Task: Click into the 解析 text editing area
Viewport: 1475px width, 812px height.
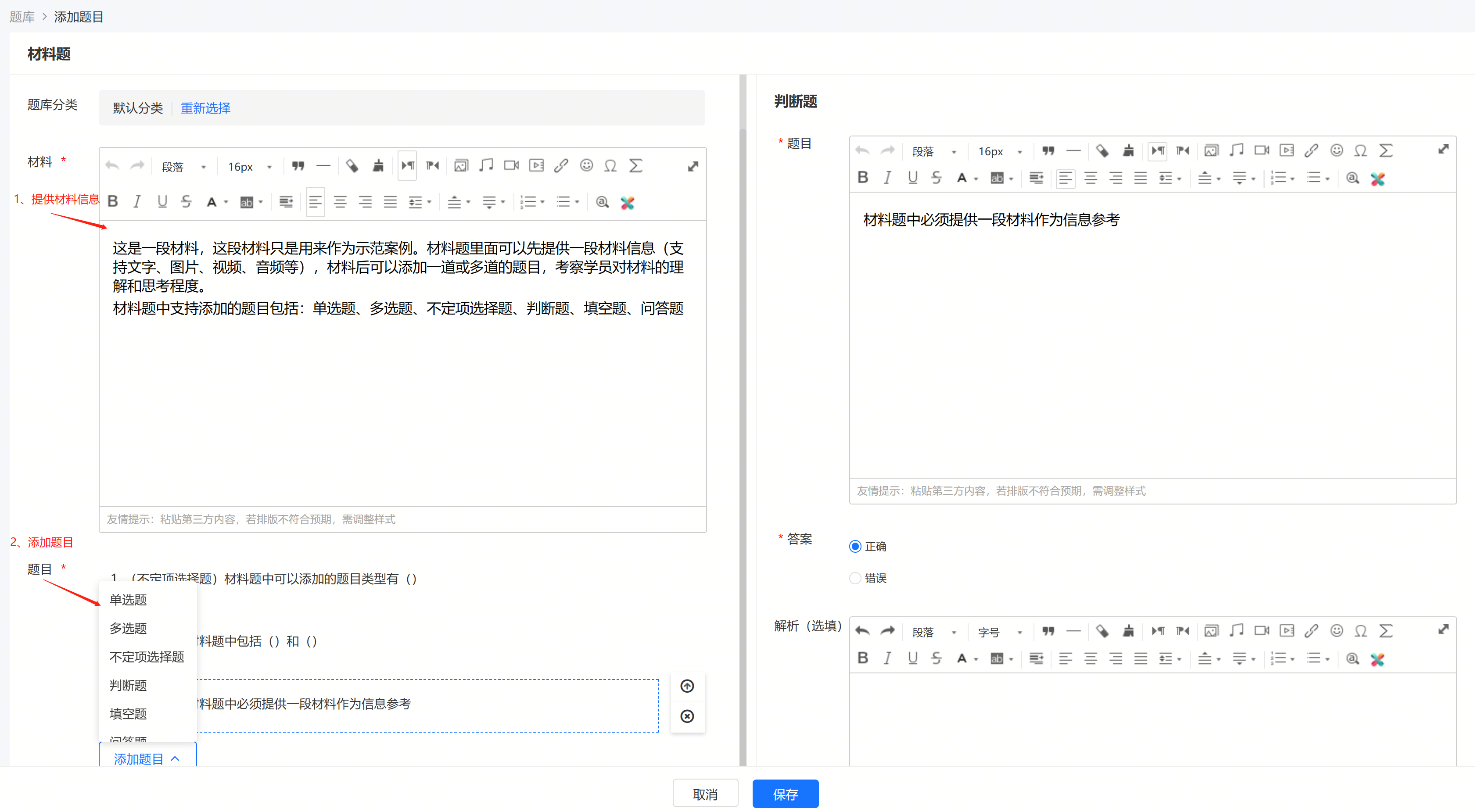Action: pos(1152,720)
